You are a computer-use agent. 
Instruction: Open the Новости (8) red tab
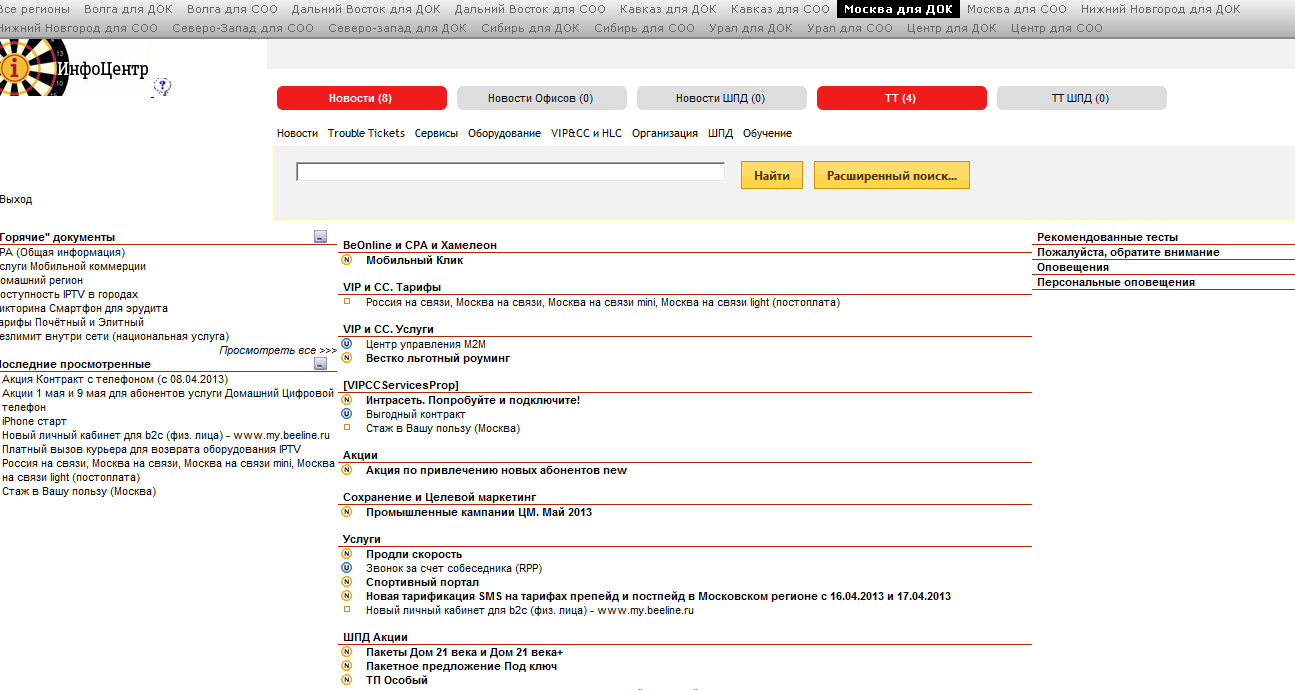point(362,98)
